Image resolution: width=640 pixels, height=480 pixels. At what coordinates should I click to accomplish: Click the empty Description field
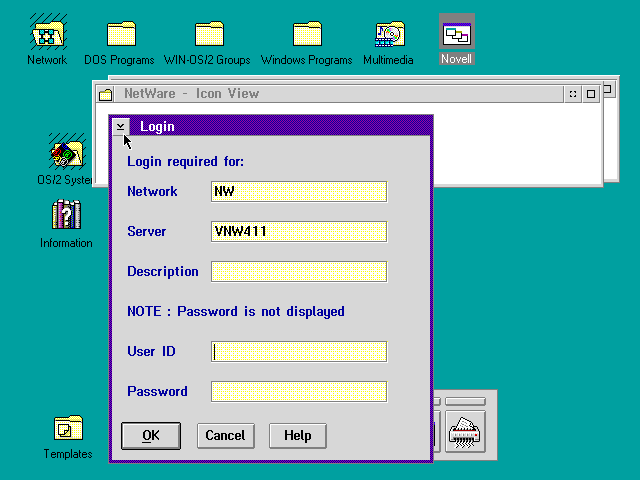click(x=299, y=271)
